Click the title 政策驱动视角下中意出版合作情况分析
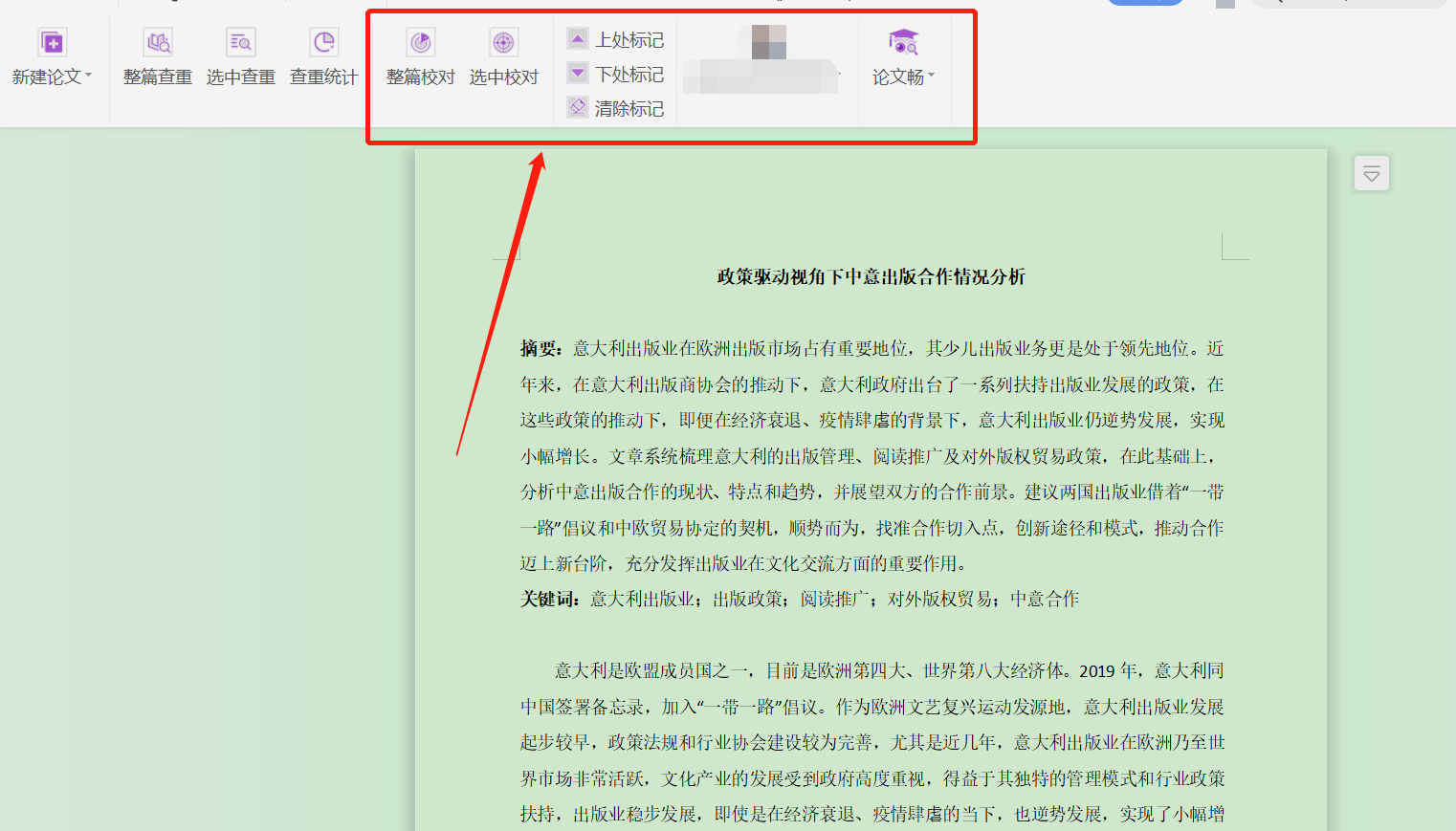Screen dimensions: 1456x831 pos(871,277)
